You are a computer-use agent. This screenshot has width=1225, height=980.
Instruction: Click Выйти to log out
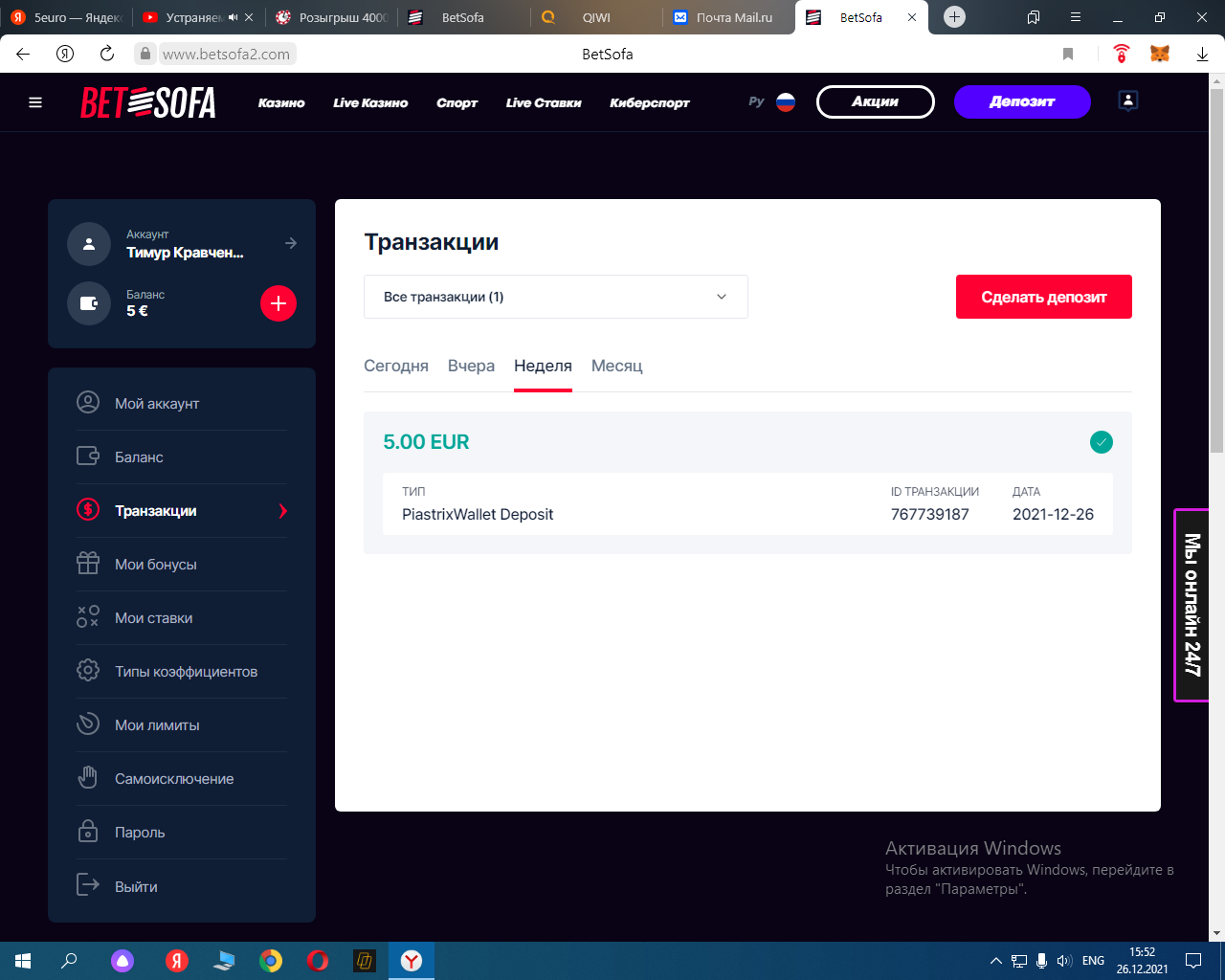pos(182,886)
